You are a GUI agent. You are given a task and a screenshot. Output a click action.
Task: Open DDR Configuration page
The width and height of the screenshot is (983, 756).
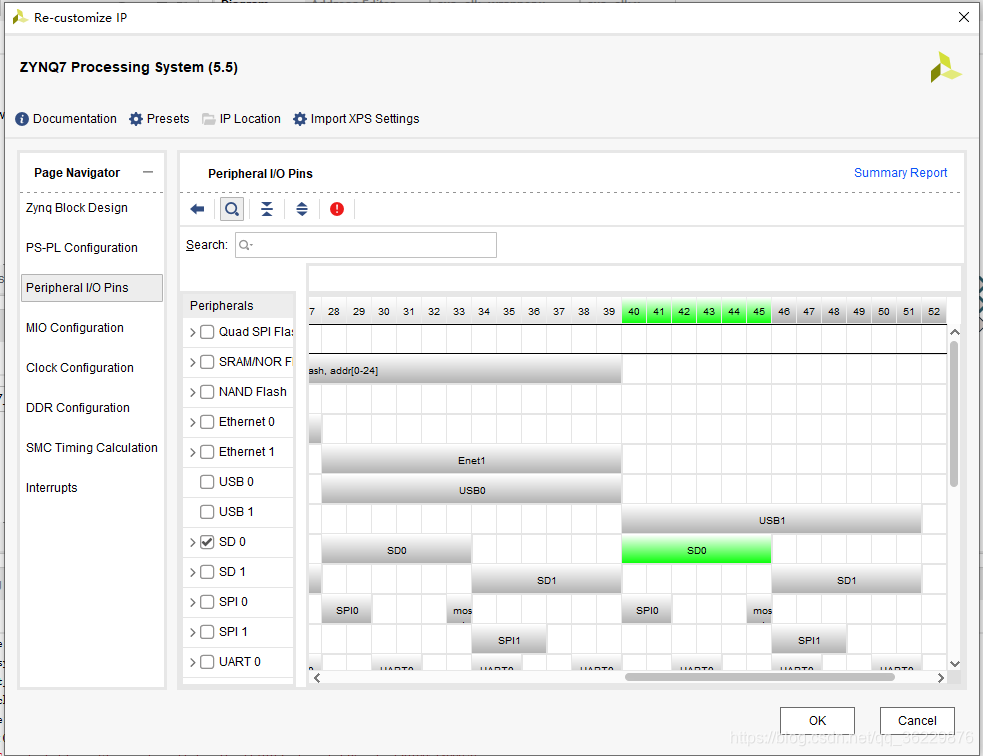(78, 408)
